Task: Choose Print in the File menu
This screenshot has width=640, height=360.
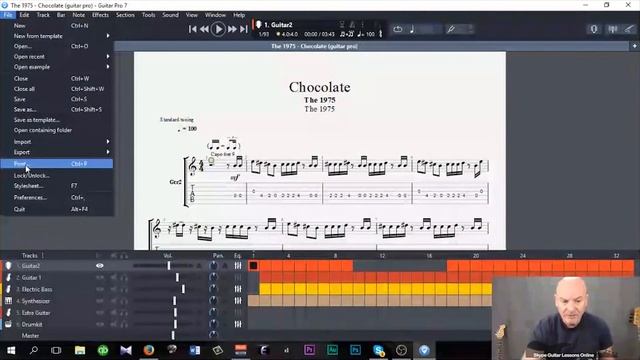Action: (x=57, y=164)
